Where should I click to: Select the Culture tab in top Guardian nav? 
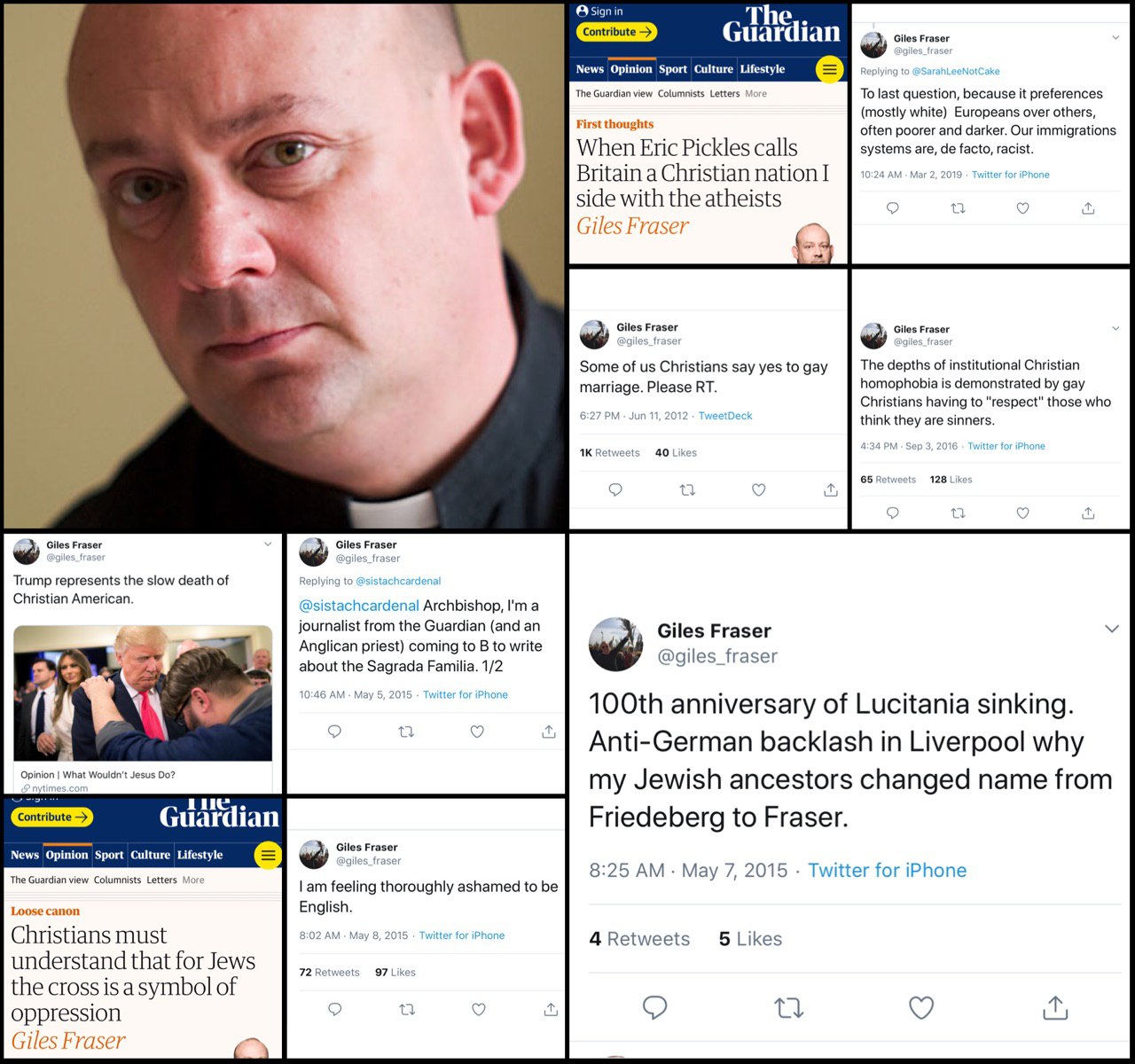tap(714, 69)
